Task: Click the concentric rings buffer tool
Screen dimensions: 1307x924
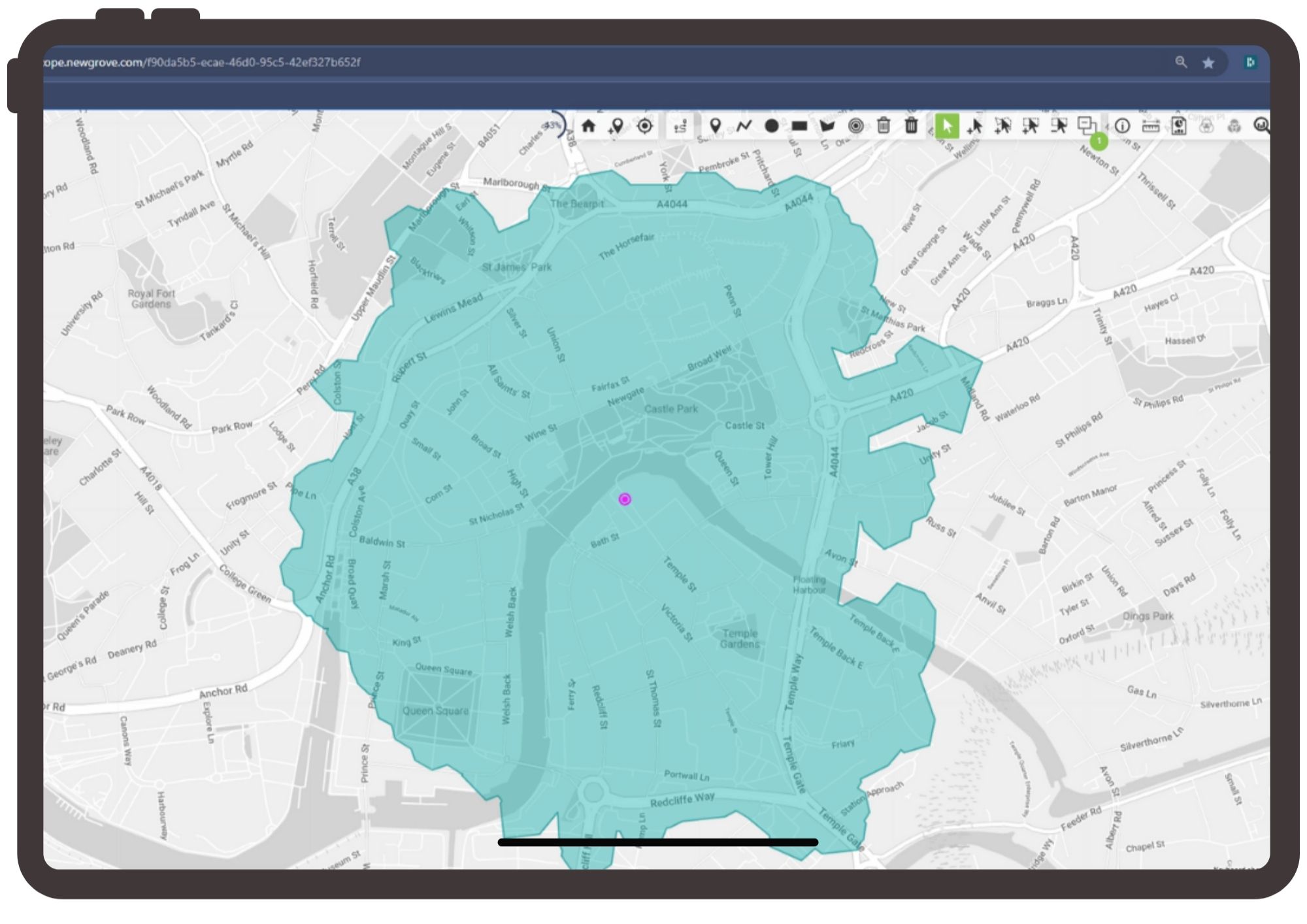Action: [x=856, y=126]
